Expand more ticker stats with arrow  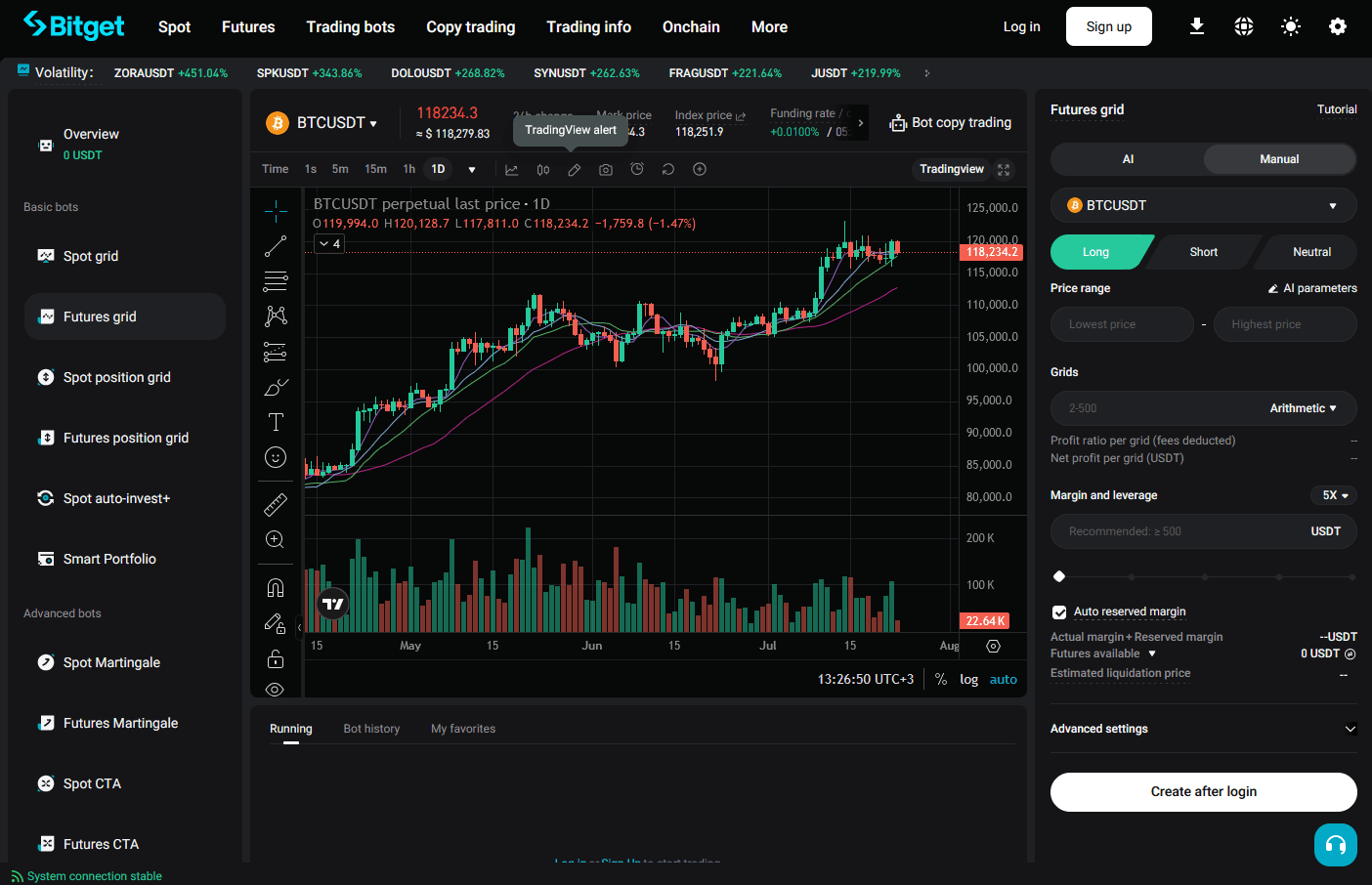[x=860, y=123]
